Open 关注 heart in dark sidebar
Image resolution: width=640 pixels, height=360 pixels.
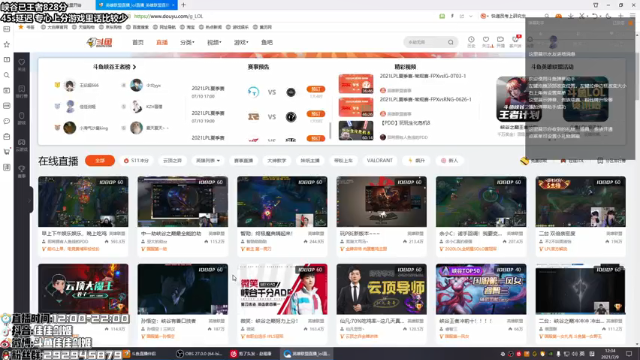[x=22, y=64]
